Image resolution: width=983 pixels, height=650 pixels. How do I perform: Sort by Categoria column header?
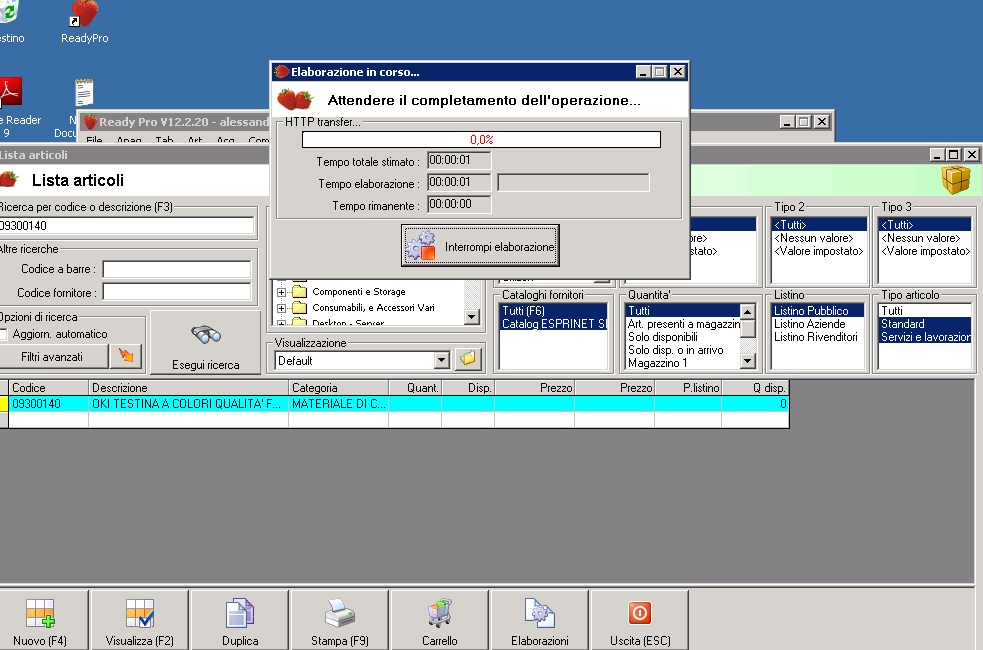coord(339,388)
